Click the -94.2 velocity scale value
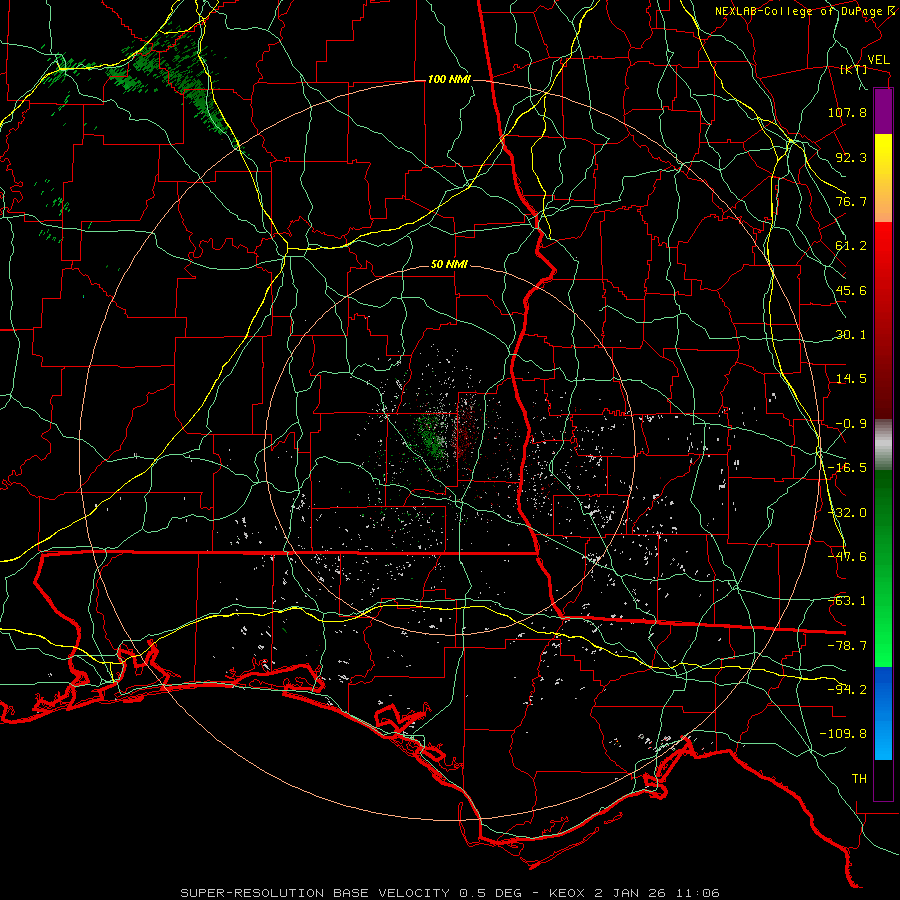This screenshot has height=900, width=900. coord(847,690)
